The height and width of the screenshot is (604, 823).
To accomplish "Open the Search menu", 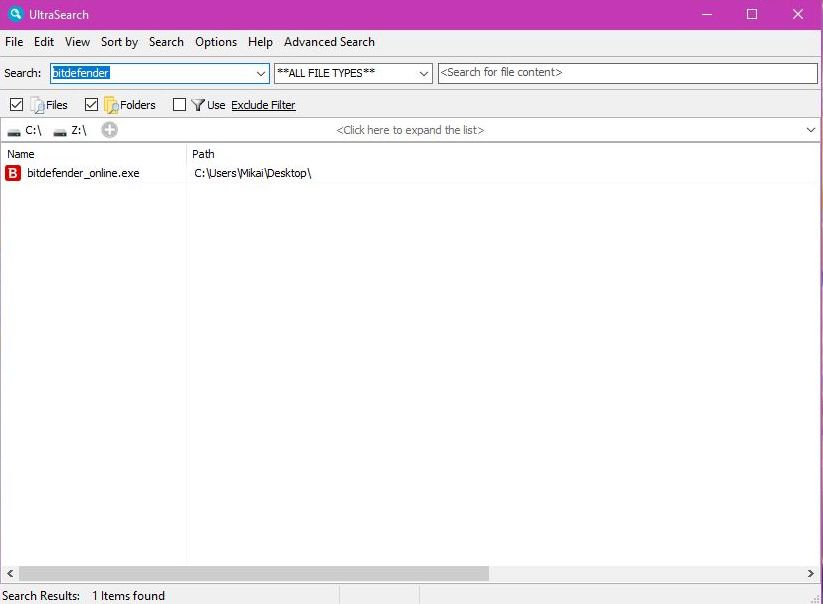I will coord(166,42).
